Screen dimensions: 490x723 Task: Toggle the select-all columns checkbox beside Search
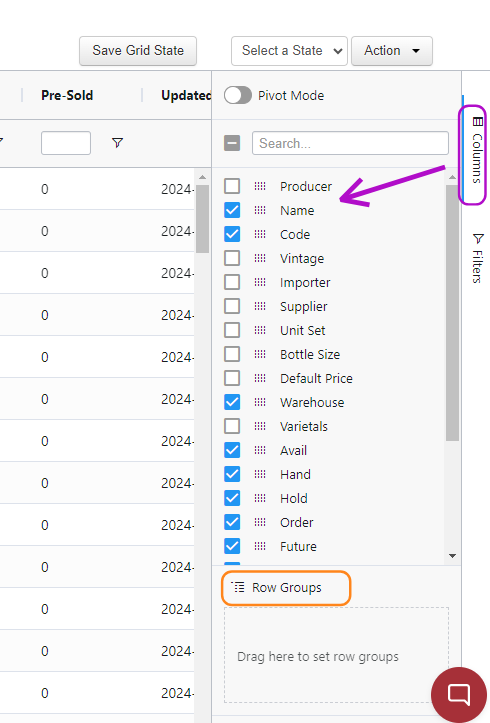coord(232,143)
